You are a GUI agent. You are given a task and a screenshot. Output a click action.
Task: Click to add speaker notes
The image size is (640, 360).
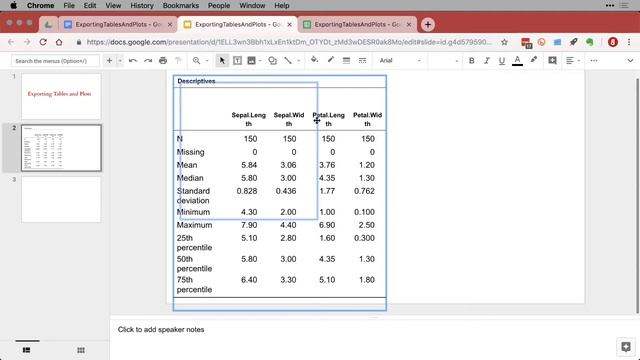tap(161, 329)
